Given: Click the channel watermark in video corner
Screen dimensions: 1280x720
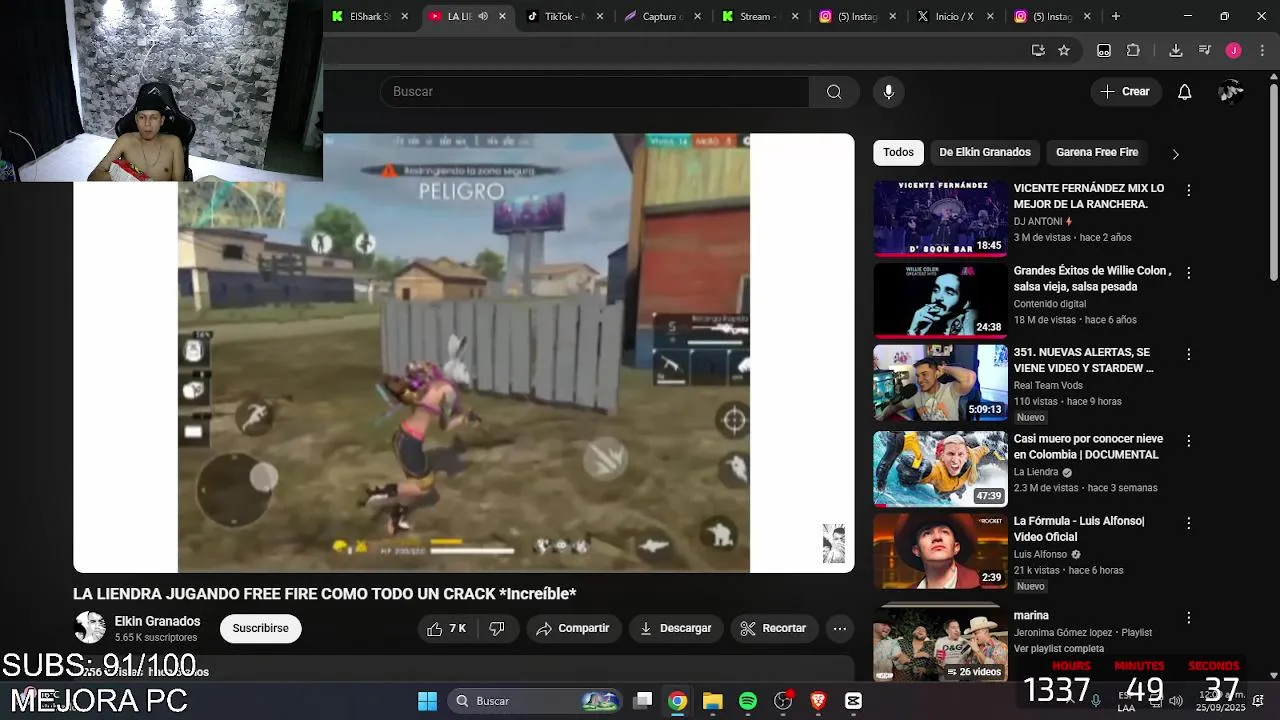Looking at the screenshot, I should coord(834,544).
